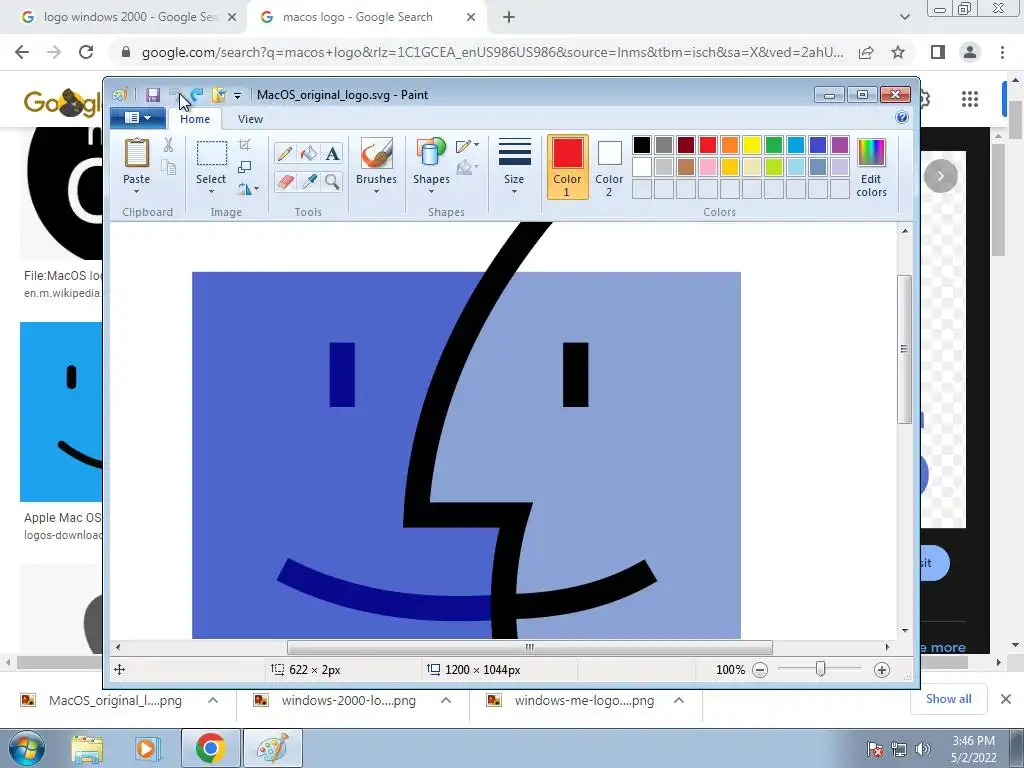The height and width of the screenshot is (768, 1024).
Task: Click the Cut scissors icon
Action: tap(168, 145)
